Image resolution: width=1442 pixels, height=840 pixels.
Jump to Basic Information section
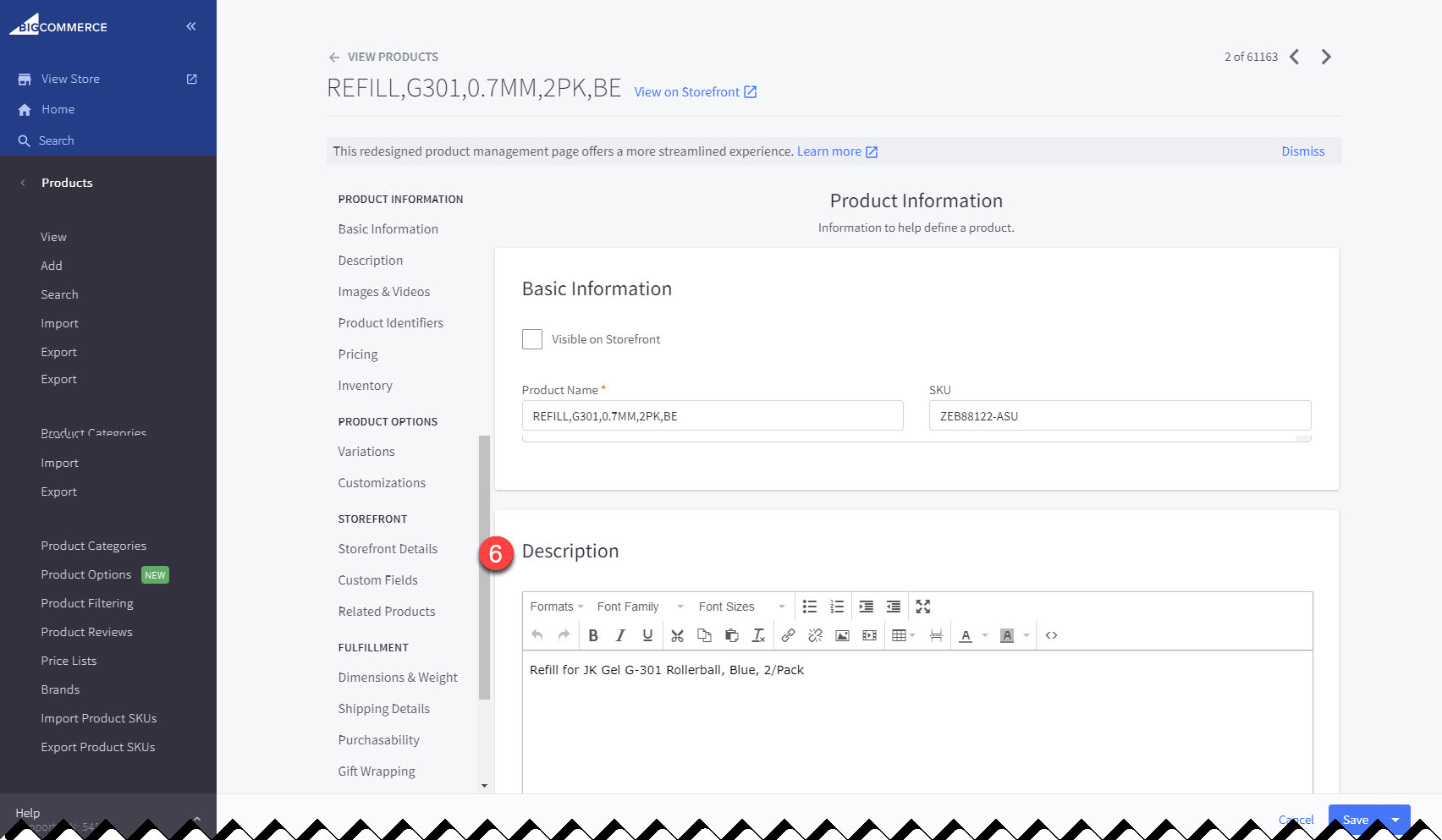point(388,229)
